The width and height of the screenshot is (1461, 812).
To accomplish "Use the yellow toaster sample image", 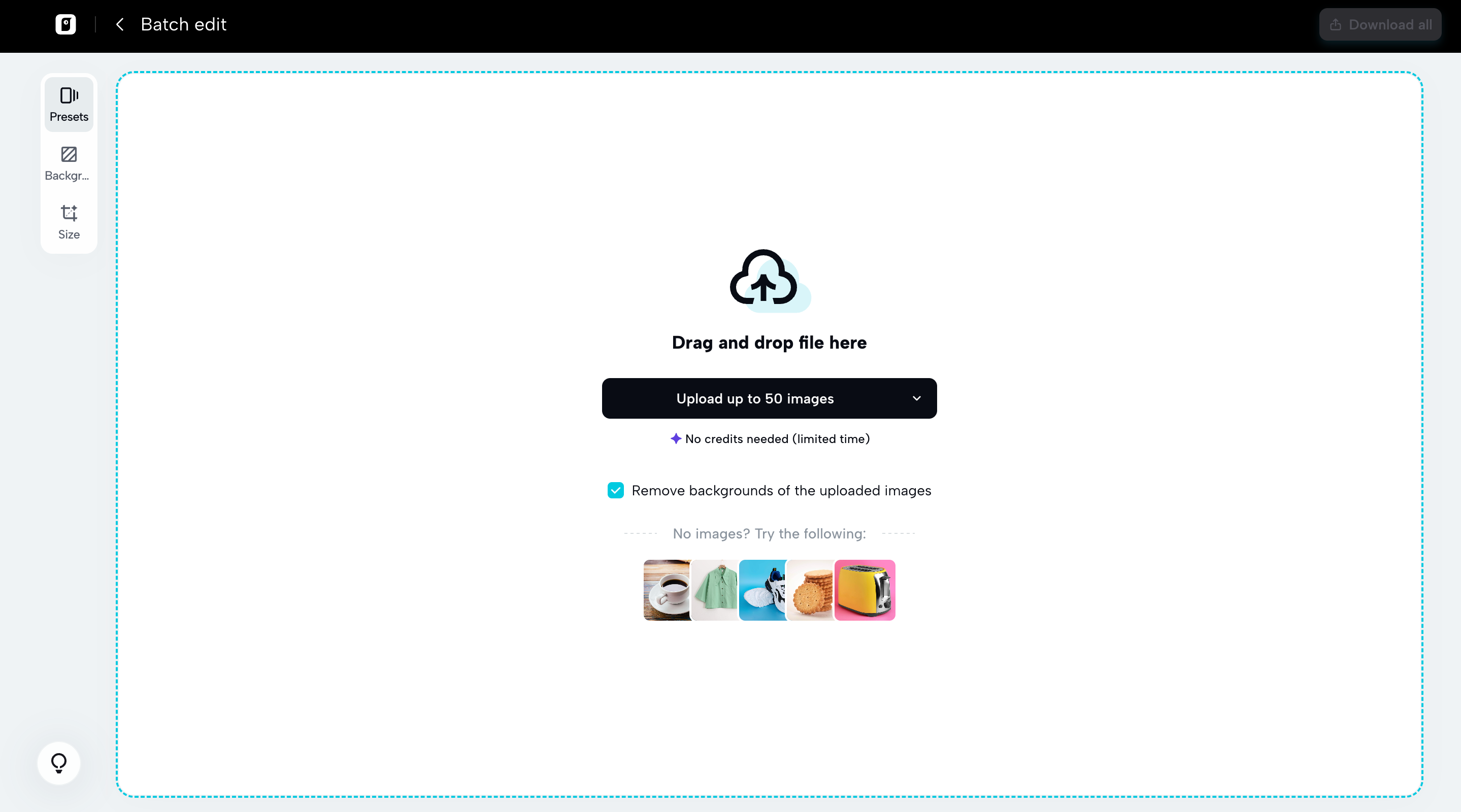I will [x=865, y=590].
